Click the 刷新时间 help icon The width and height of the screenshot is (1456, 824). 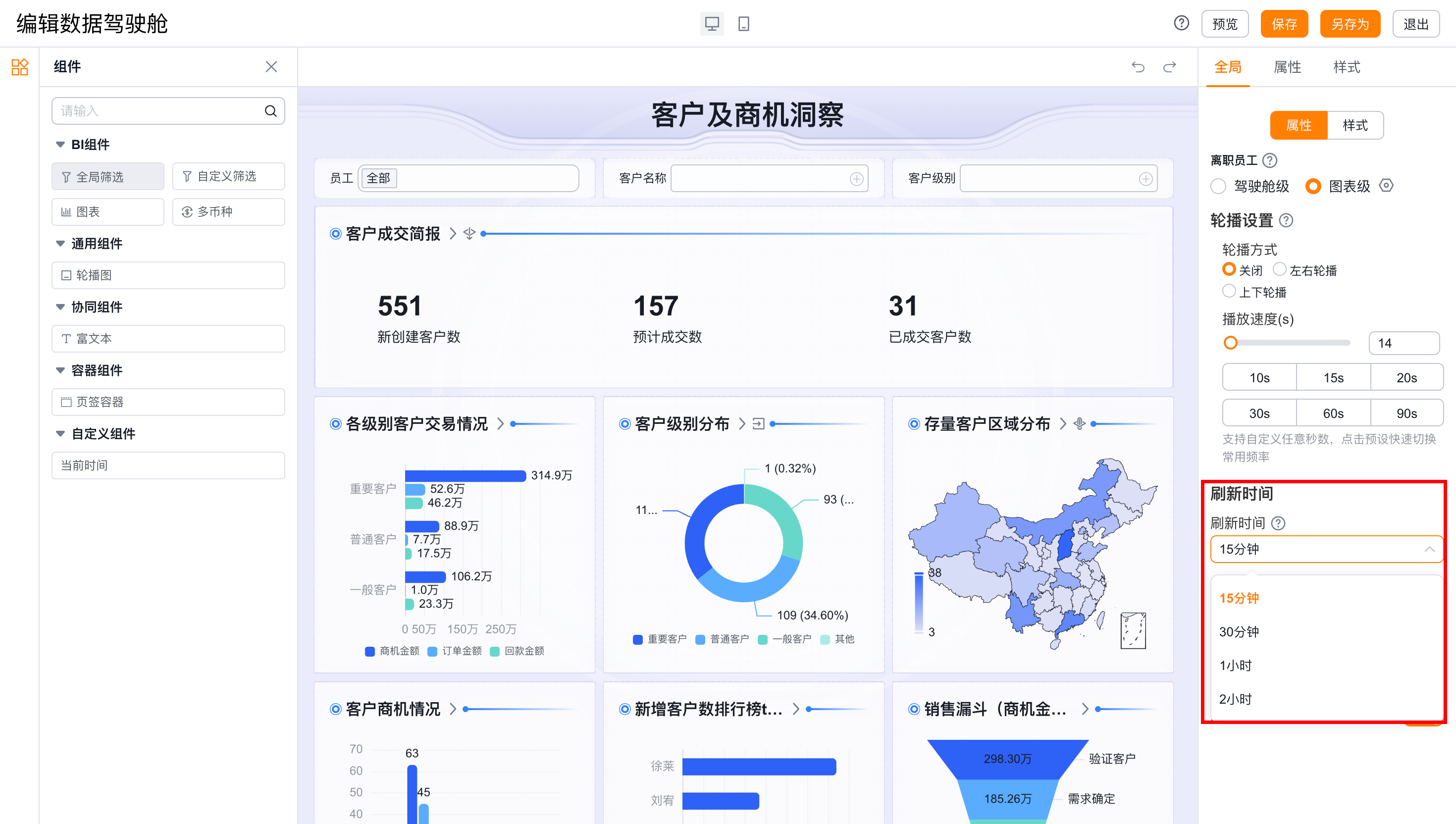1278,523
